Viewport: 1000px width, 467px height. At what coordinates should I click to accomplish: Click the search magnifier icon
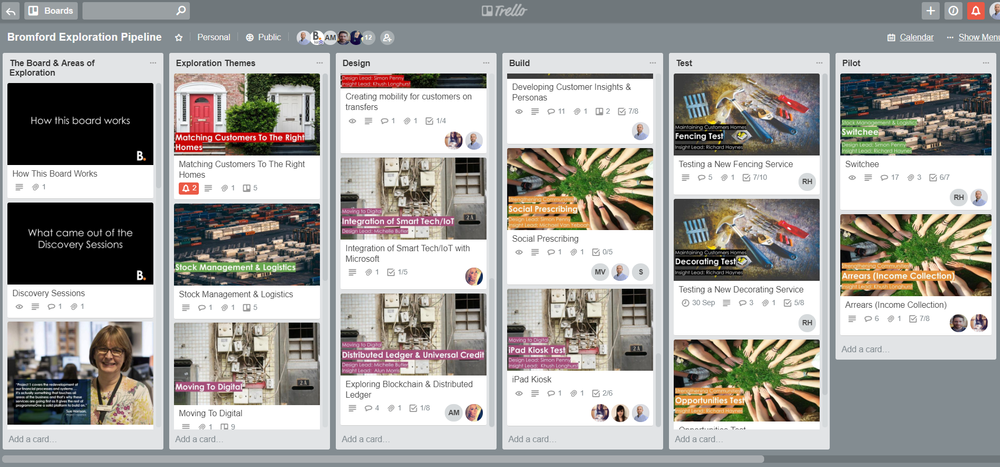click(x=181, y=10)
